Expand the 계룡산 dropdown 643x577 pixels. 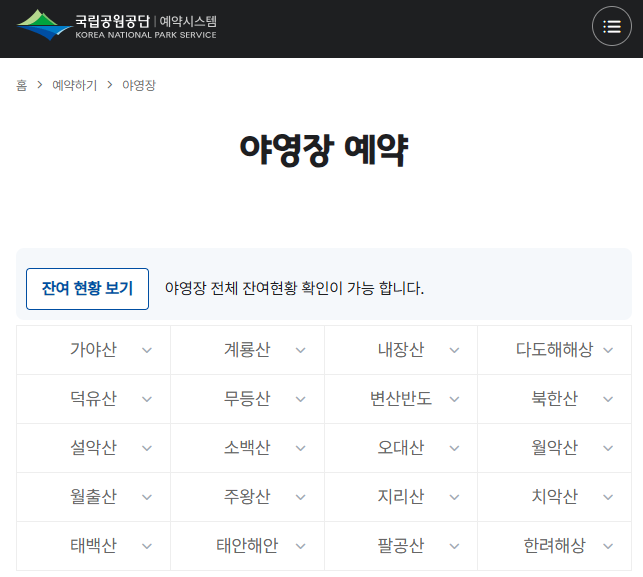pos(247,350)
